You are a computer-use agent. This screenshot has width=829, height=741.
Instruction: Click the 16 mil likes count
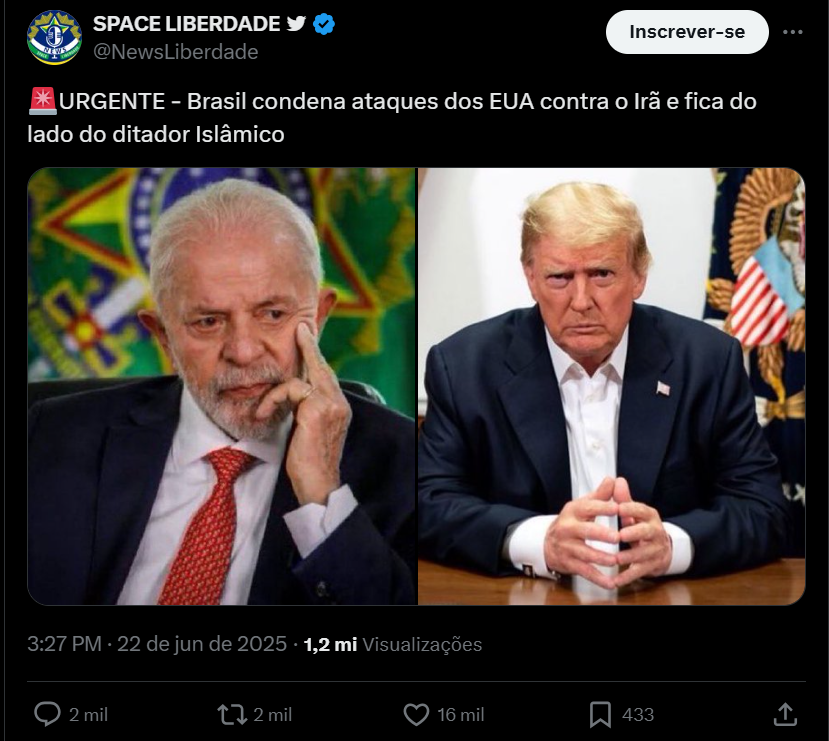point(460,715)
